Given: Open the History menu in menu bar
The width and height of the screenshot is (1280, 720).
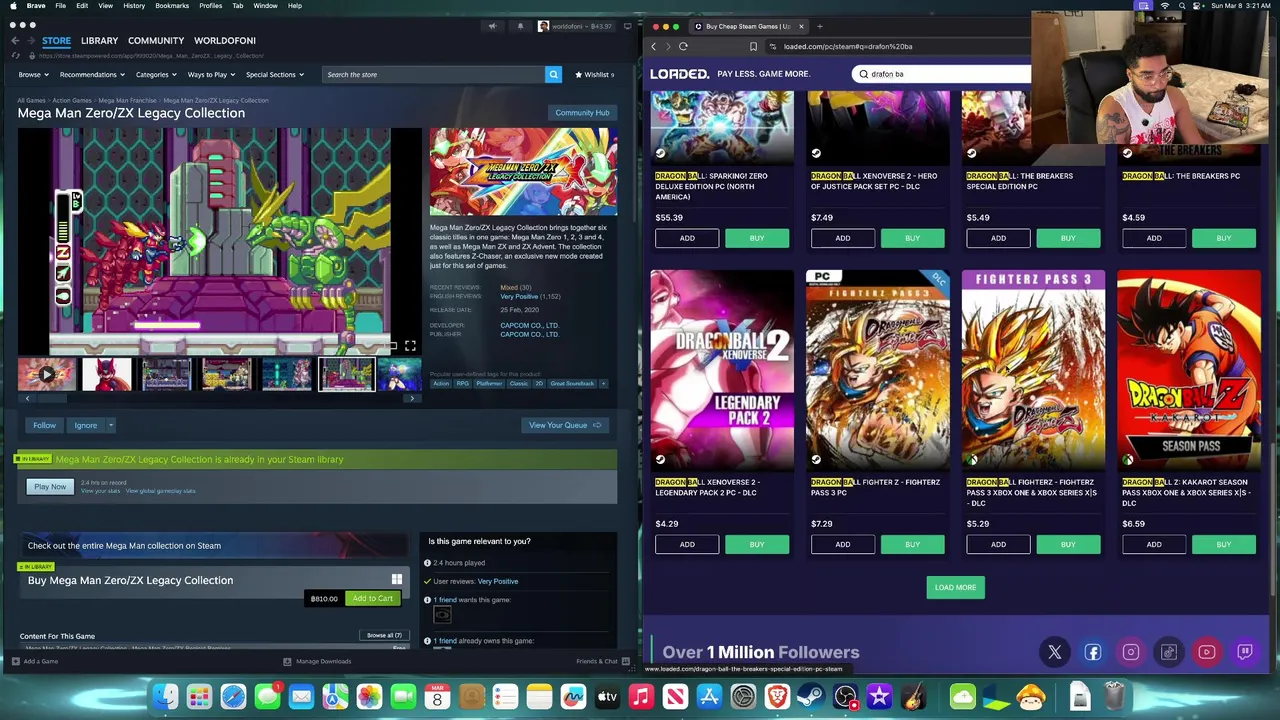Looking at the screenshot, I should coord(134,6).
